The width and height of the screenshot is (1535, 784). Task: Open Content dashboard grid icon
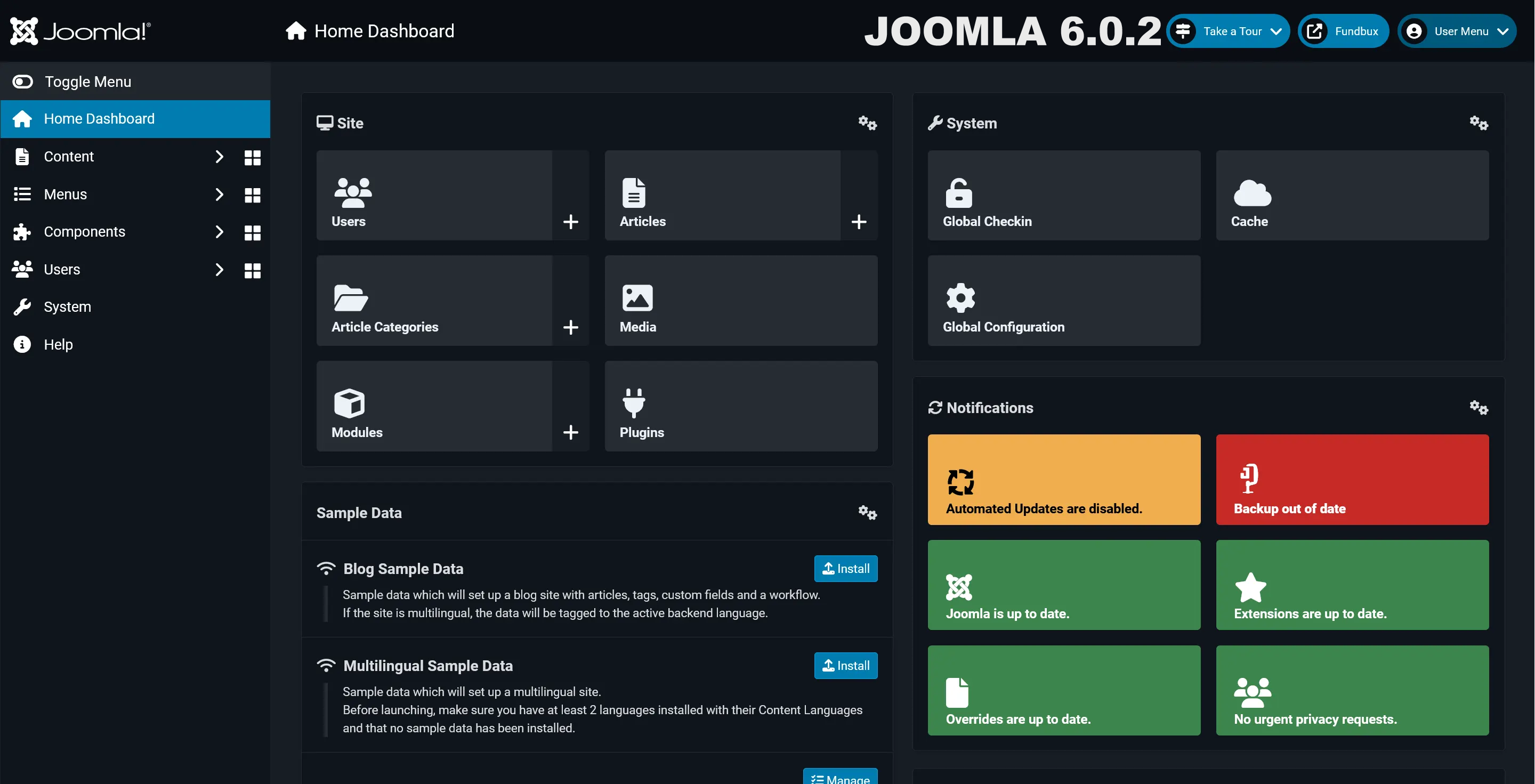[x=252, y=157]
